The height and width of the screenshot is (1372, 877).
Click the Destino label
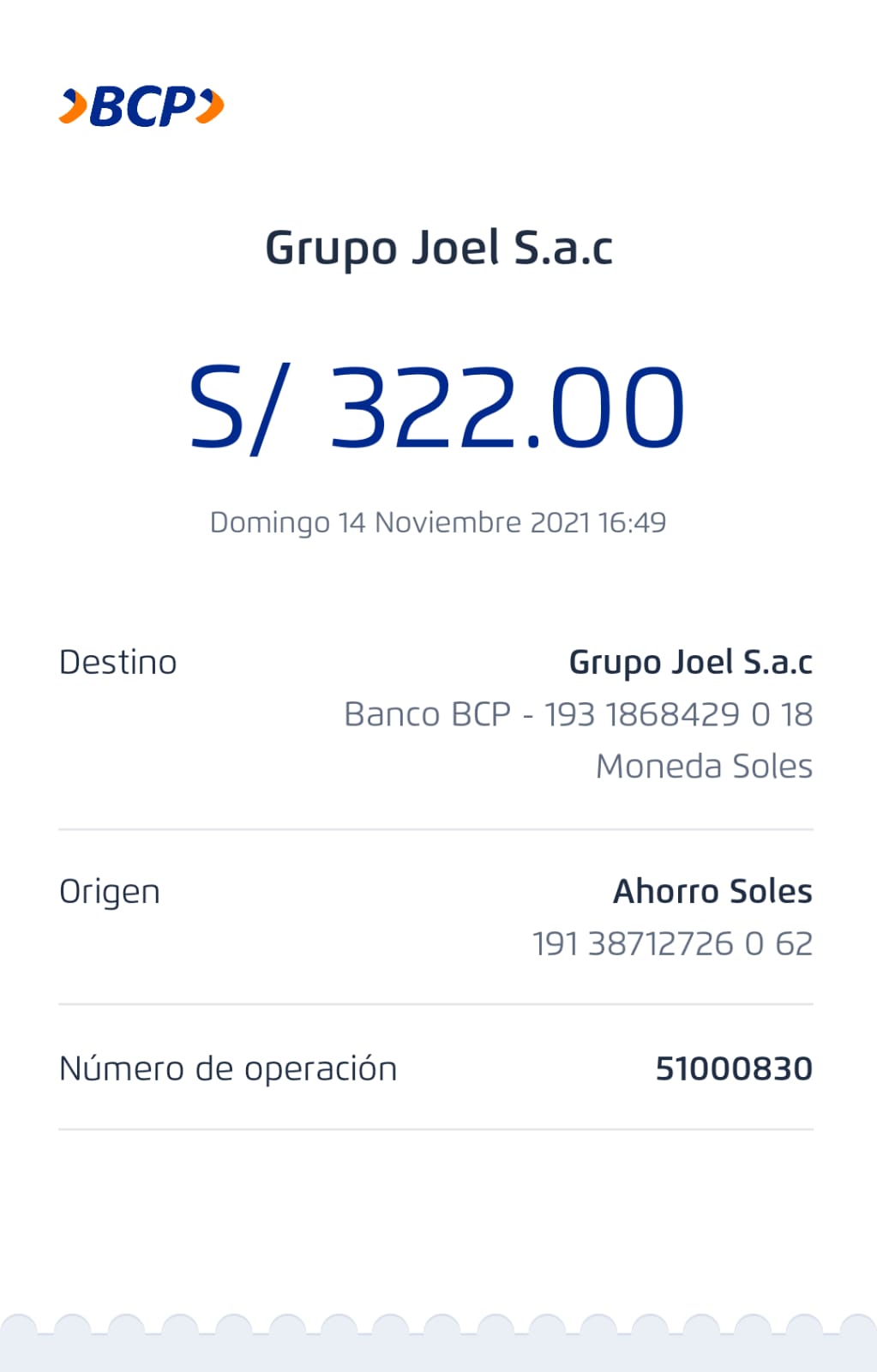tap(118, 663)
